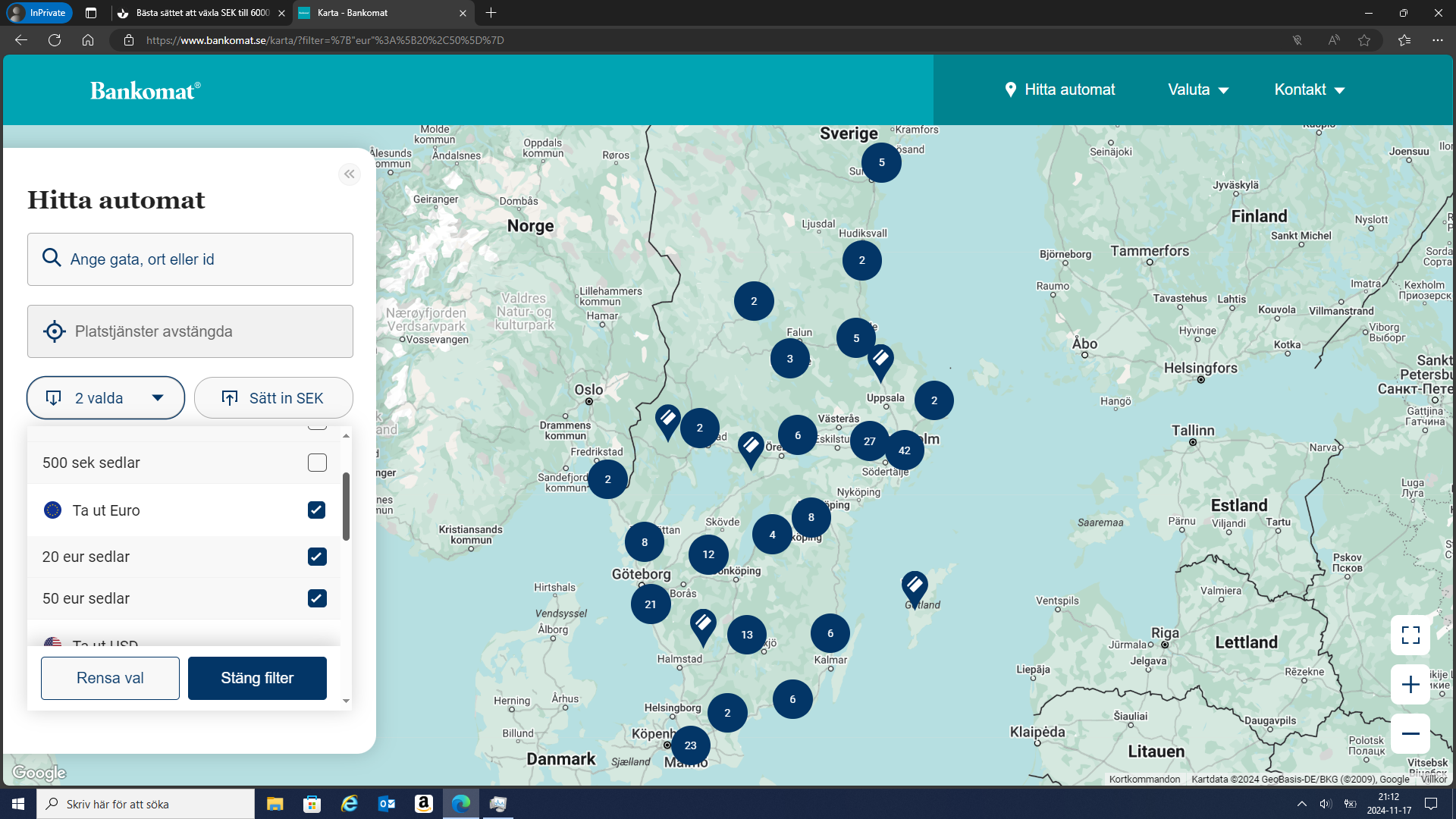Viewport: 1456px width, 819px height.
Task: Click the Platstjänster avstängda location button
Action: (190, 331)
